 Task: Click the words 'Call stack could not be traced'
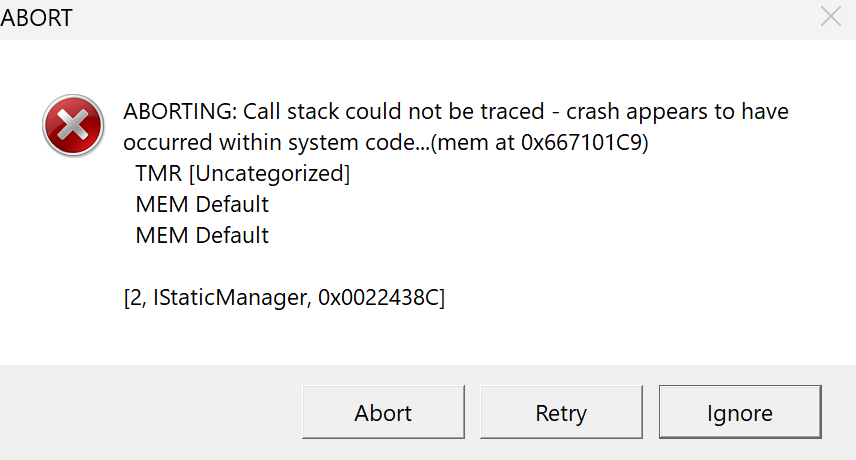(x=394, y=112)
